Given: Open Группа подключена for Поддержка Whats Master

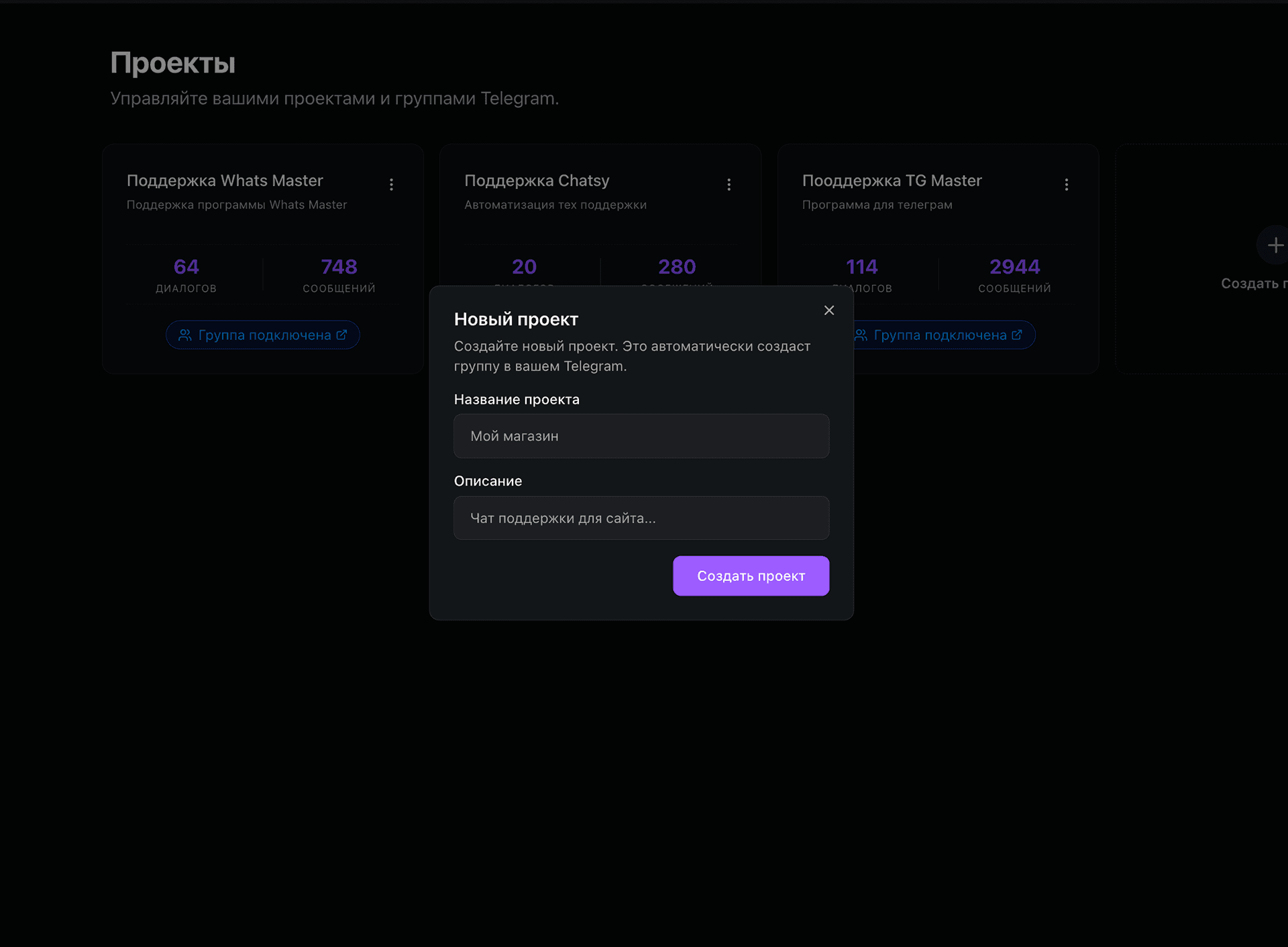Looking at the screenshot, I should tap(262, 335).
